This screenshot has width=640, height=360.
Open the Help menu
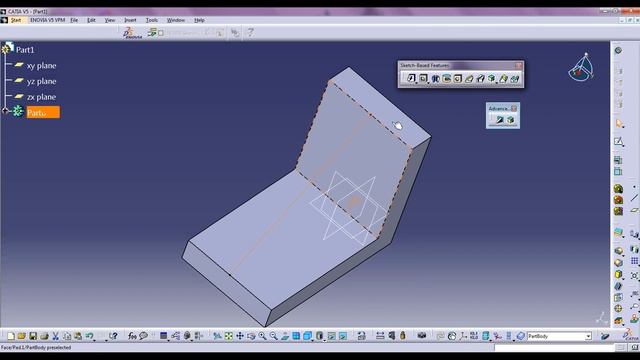tap(199, 20)
